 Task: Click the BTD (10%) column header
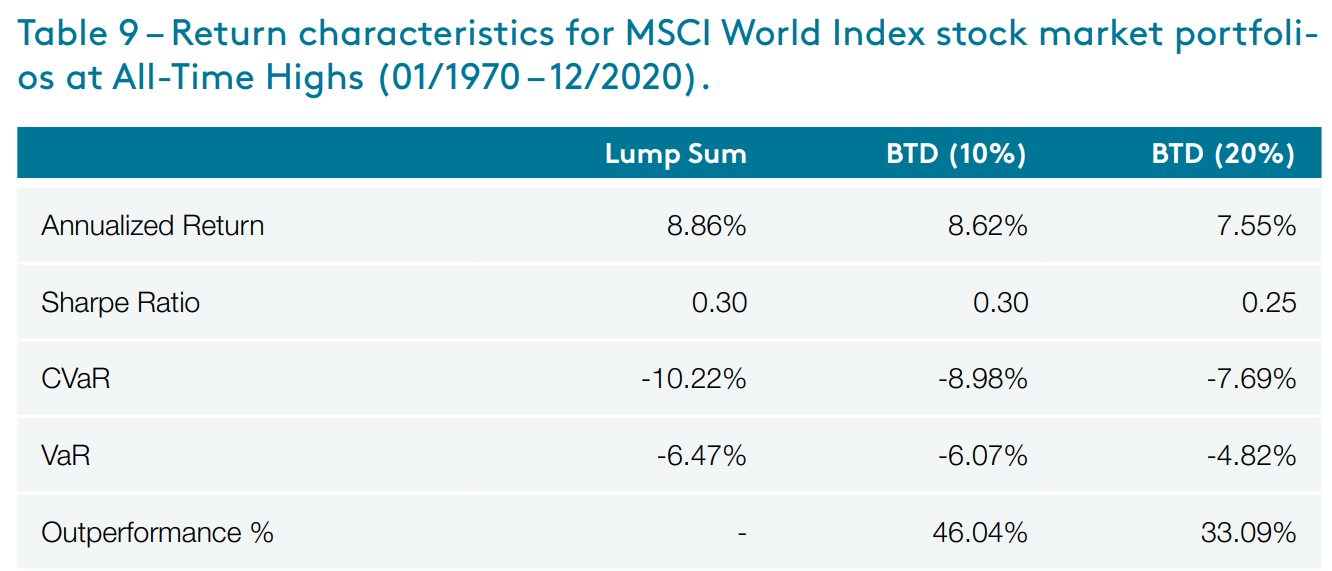click(x=956, y=154)
